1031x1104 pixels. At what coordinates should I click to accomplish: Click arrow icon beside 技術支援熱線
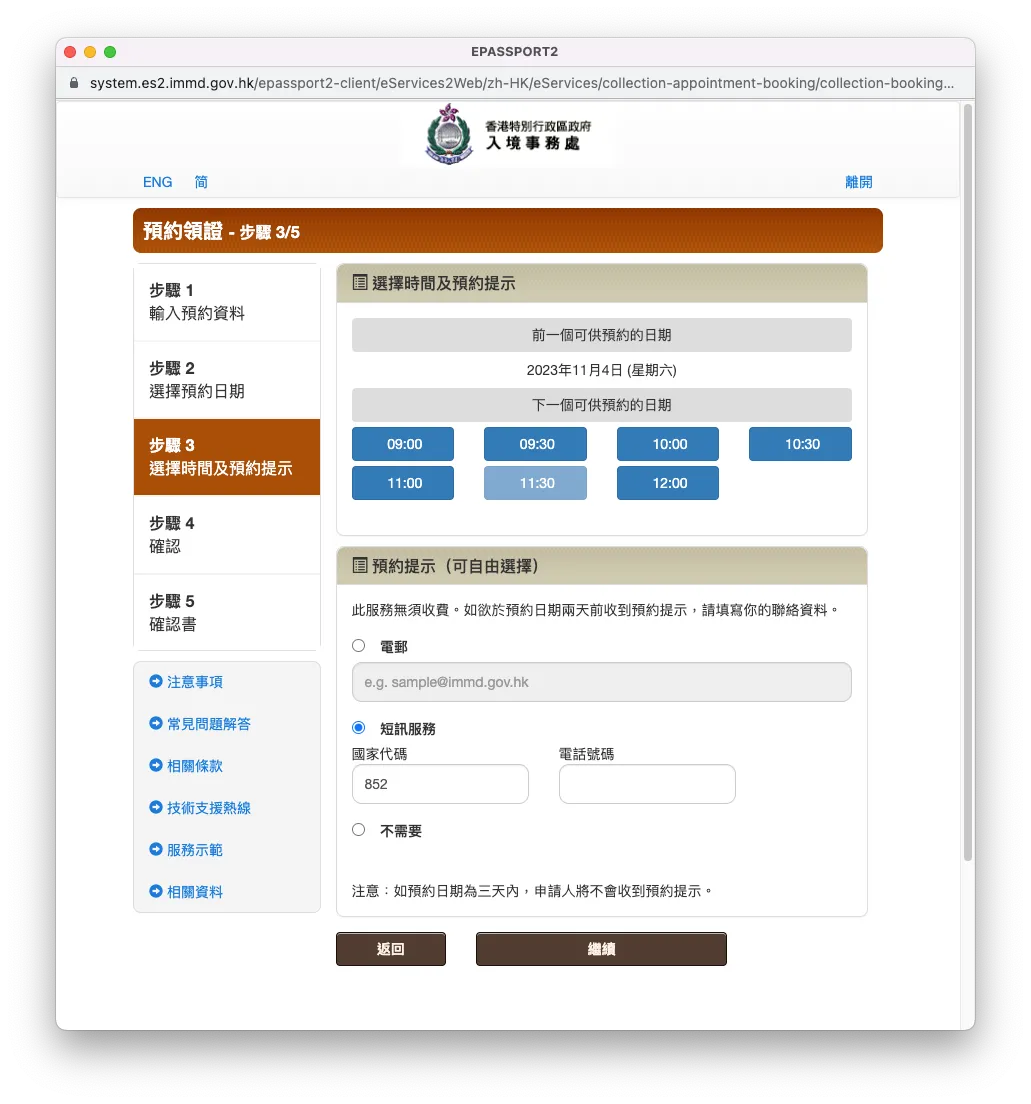click(x=156, y=807)
